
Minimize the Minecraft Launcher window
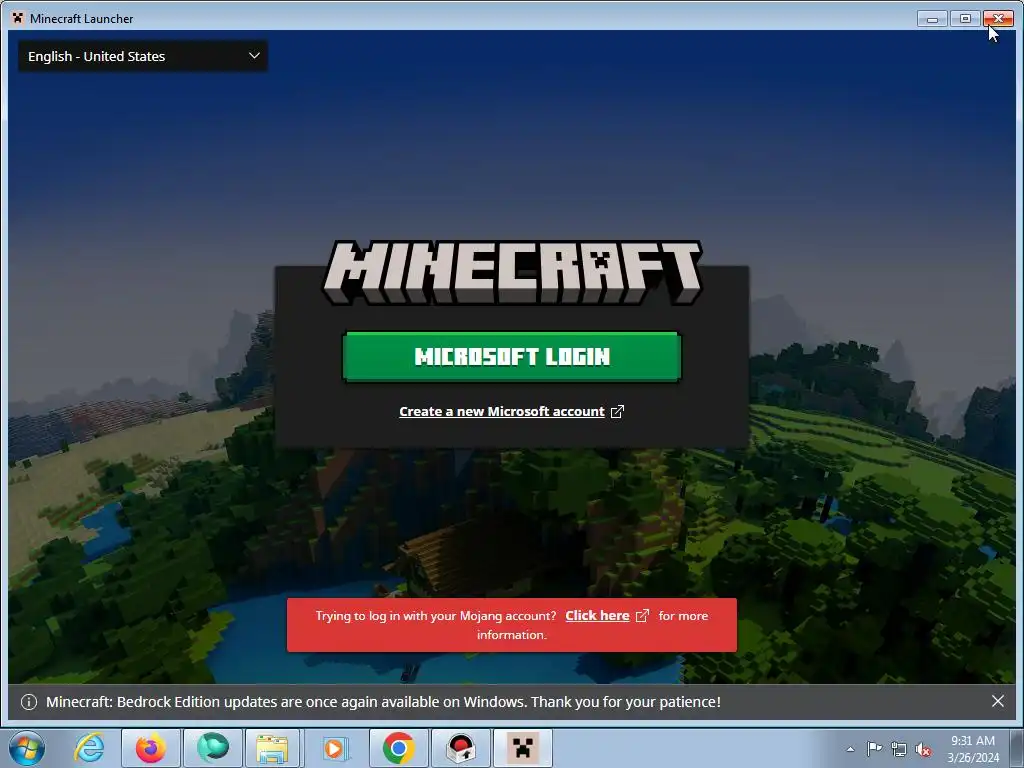(932, 19)
